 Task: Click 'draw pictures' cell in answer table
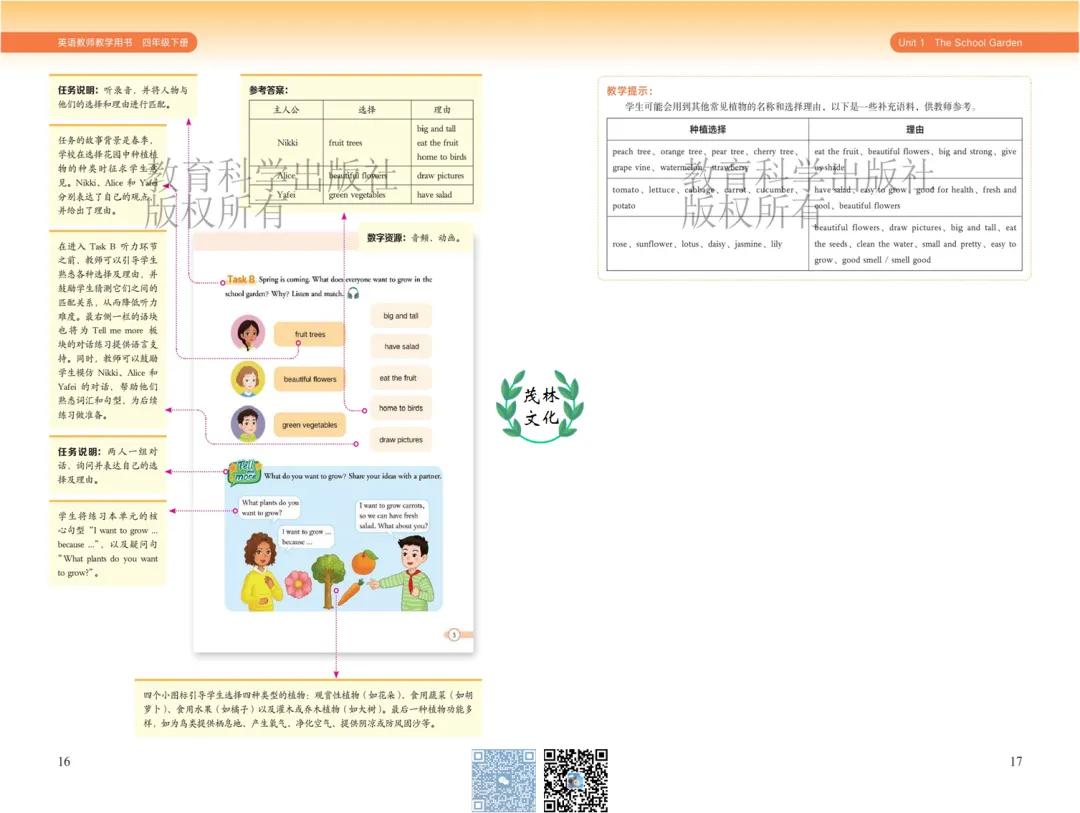point(442,176)
